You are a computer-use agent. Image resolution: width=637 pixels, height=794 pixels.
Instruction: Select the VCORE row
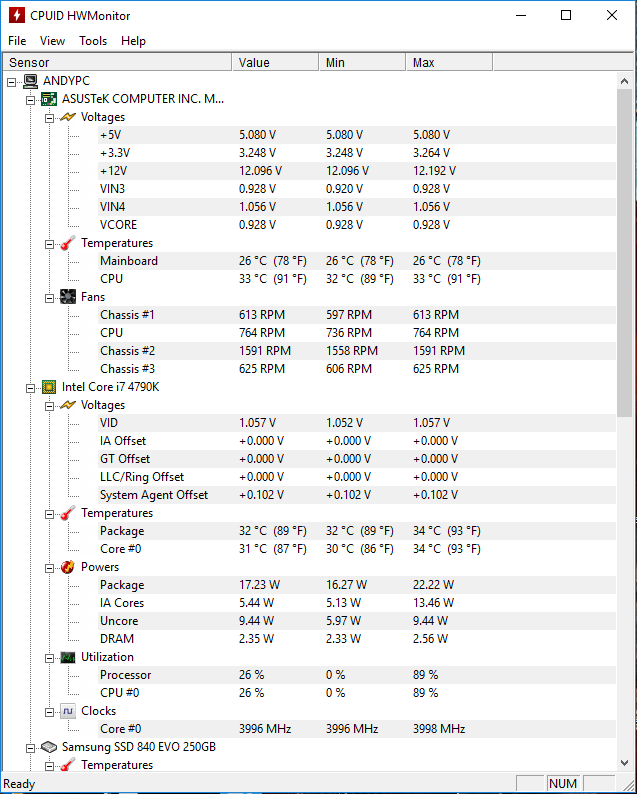point(357,225)
